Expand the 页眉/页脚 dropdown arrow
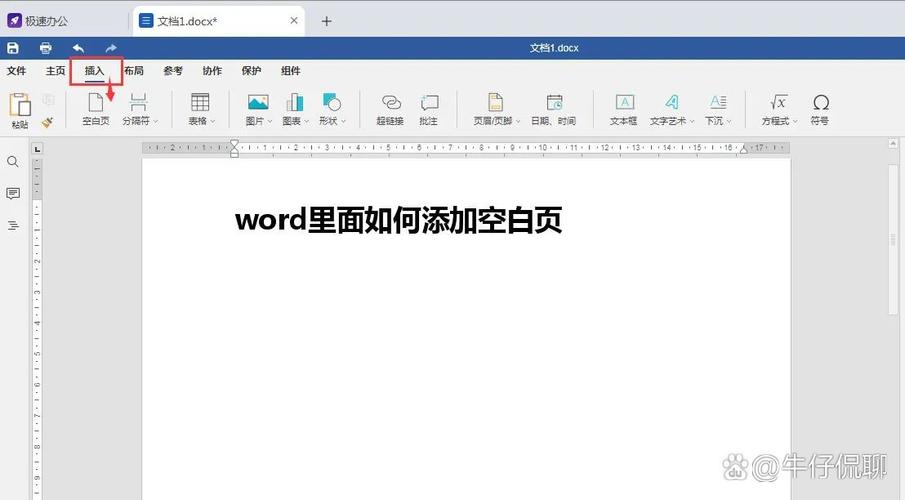Viewport: 905px width, 500px height. tap(518, 121)
